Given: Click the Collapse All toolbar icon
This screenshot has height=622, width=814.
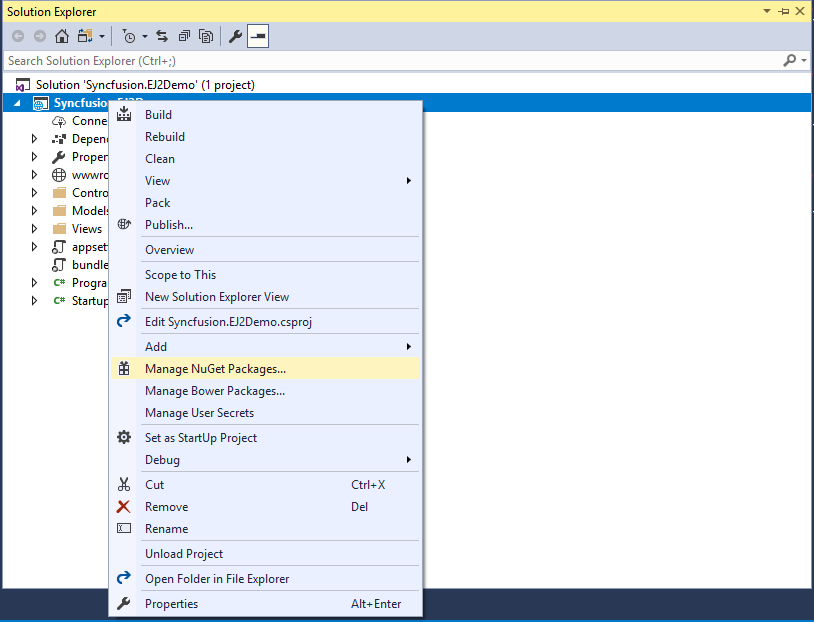Looking at the screenshot, I should coord(184,36).
